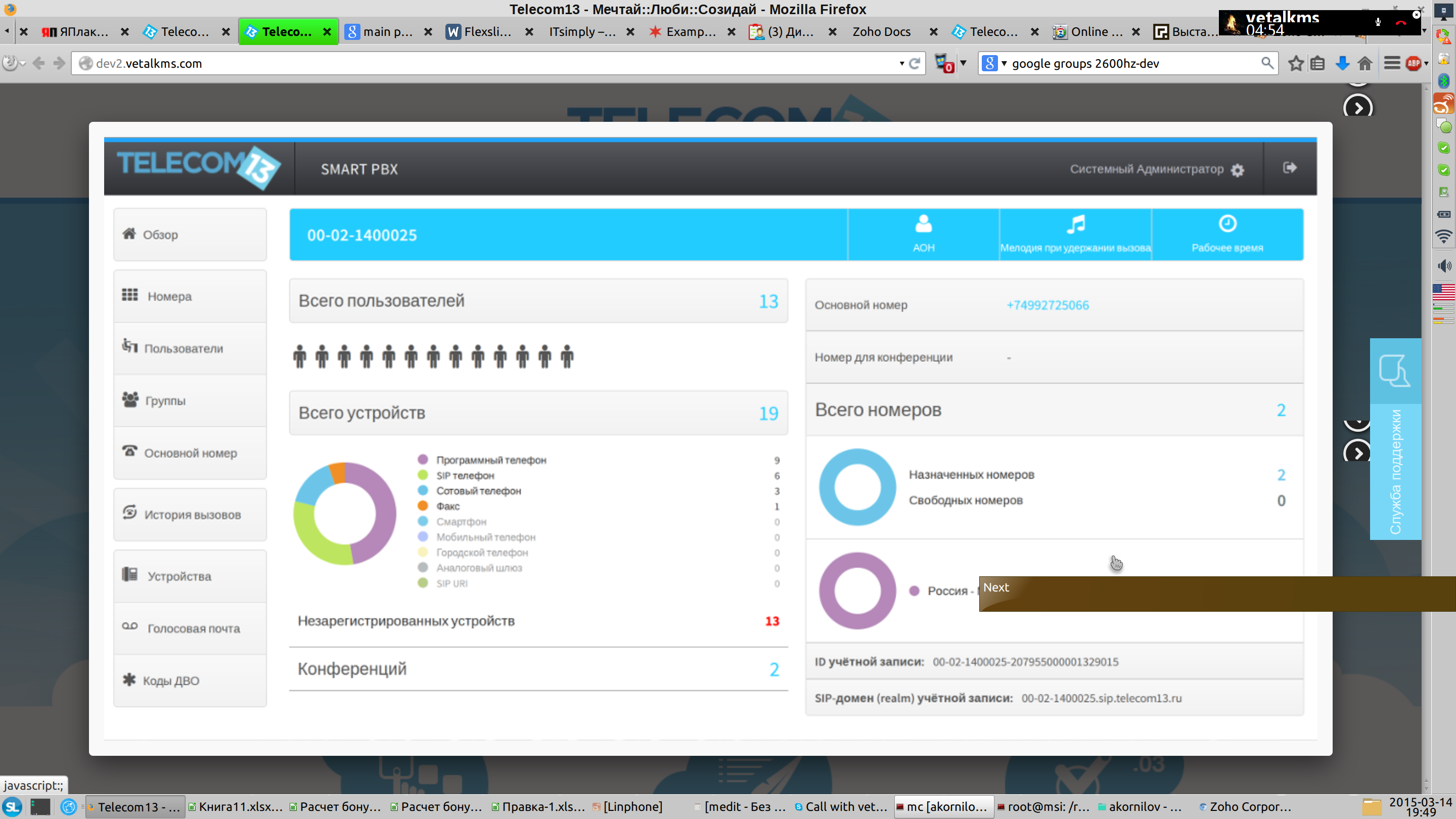Open Linphone from the taskbar
Screen dimensions: 1456x819
[627, 806]
